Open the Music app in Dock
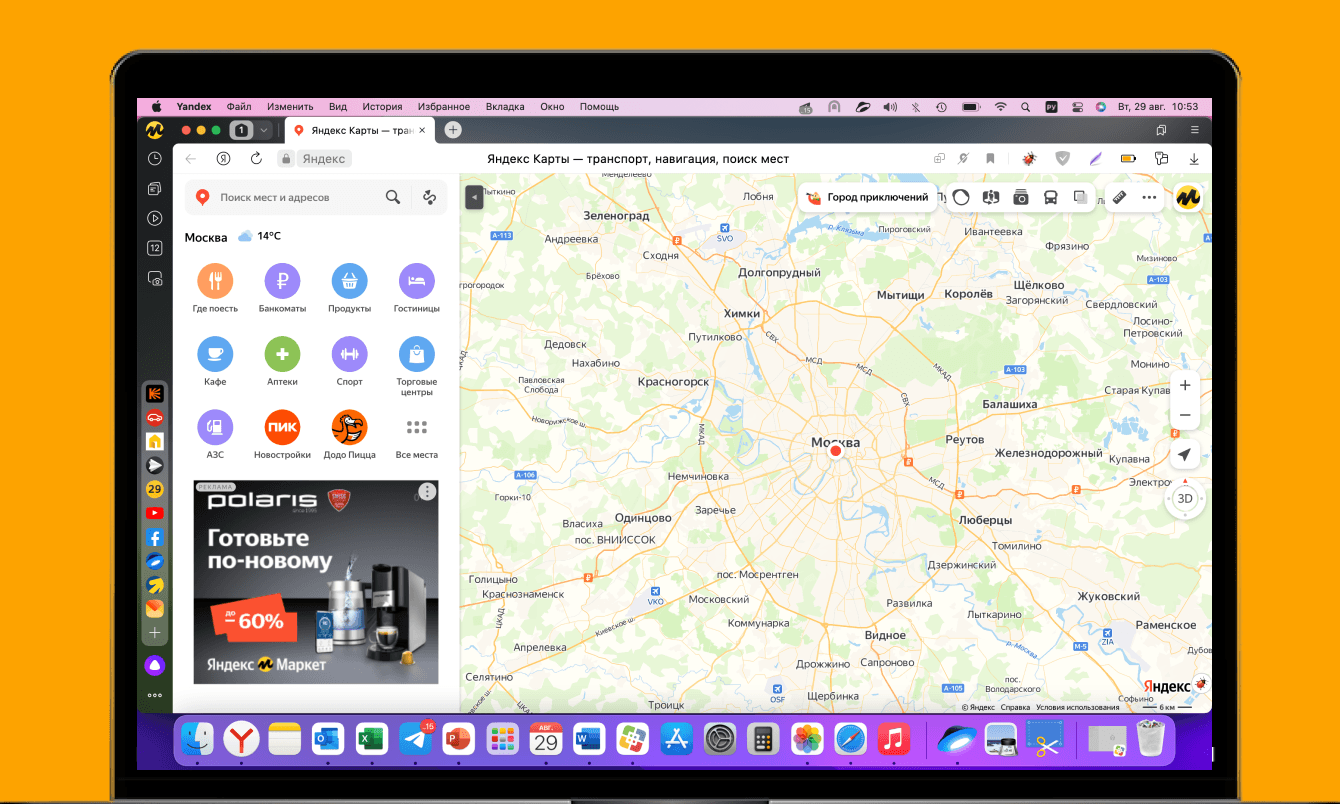The height and width of the screenshot is (804, 1340). pyautogui.click(x=893, y=740)
